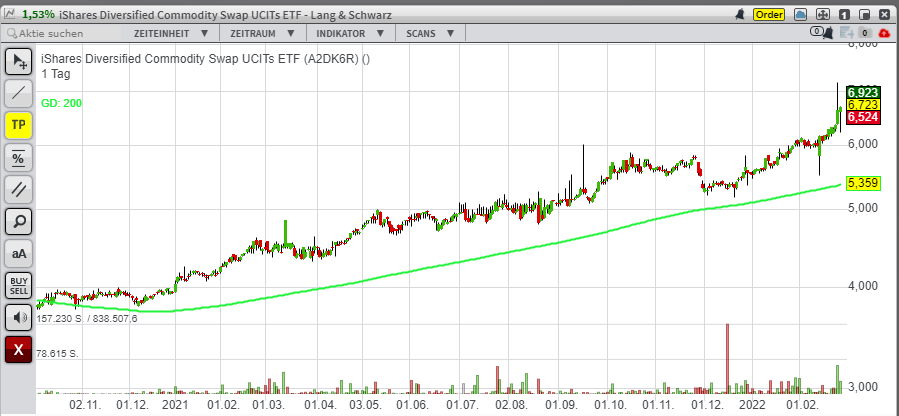Click the alarm bell with 0 counter
899x416 pixels.
(x=822, y=33)
